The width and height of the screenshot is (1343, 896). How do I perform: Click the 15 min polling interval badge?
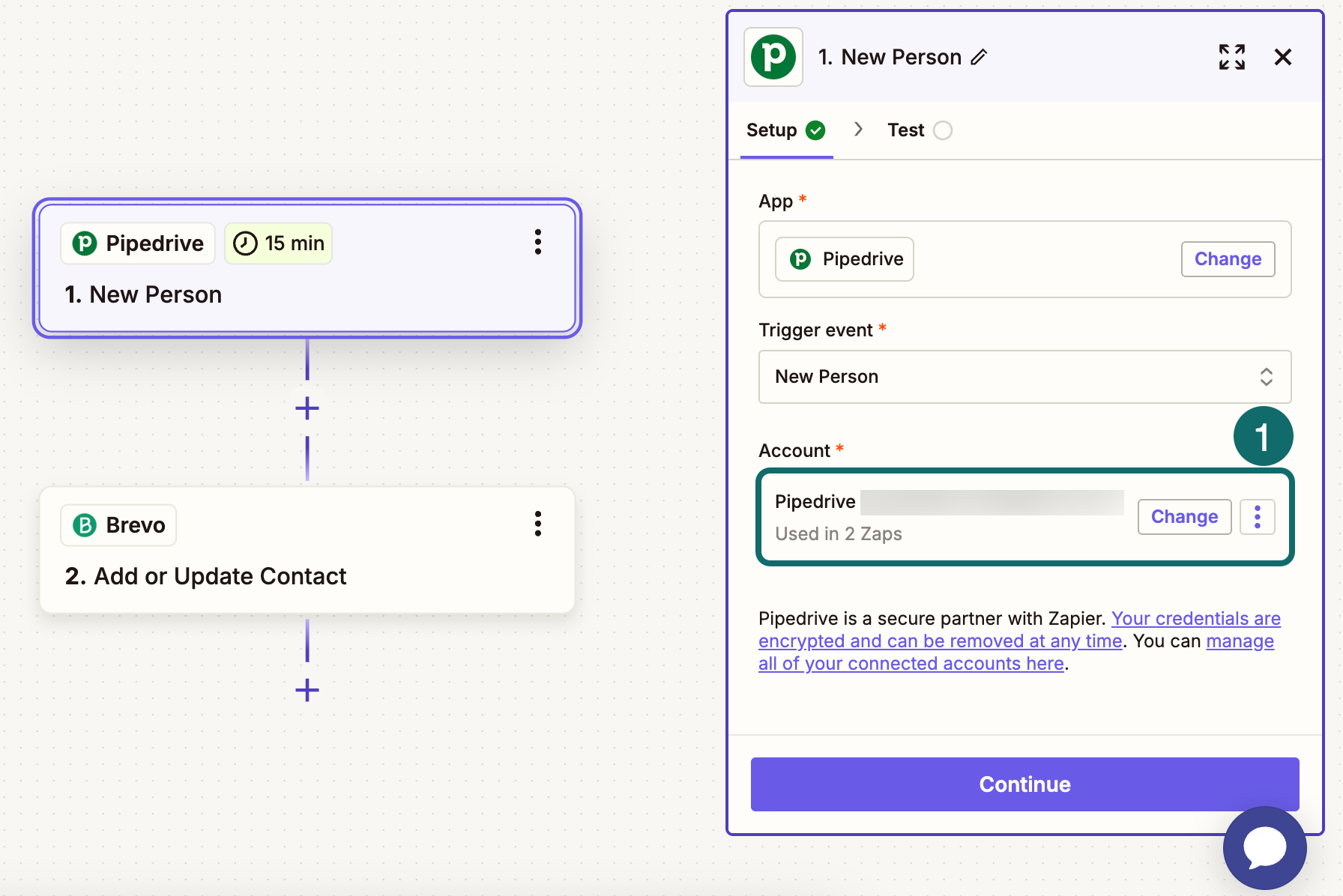[x=278, y=243]
